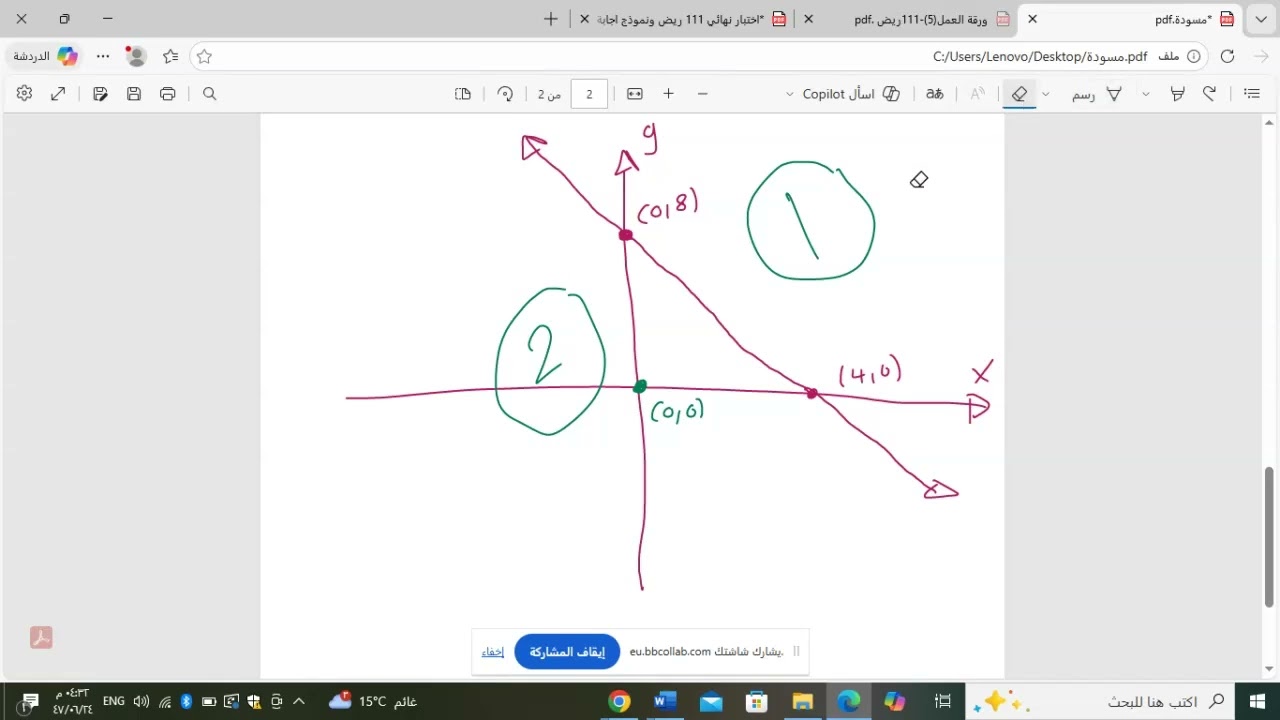
Task: Open the volume control in tray
Action: [141, 702]
